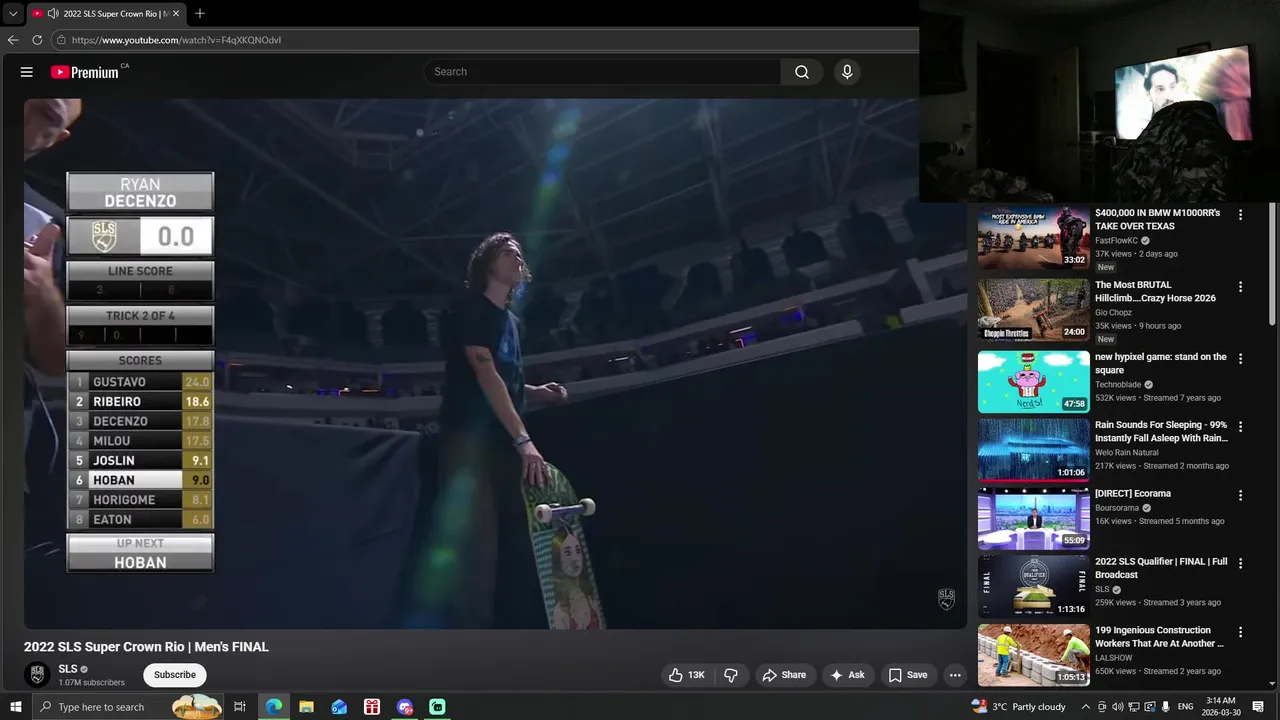Open the Windows Start menu
This screenshot has height=720, width=1280.
point(15,707)
